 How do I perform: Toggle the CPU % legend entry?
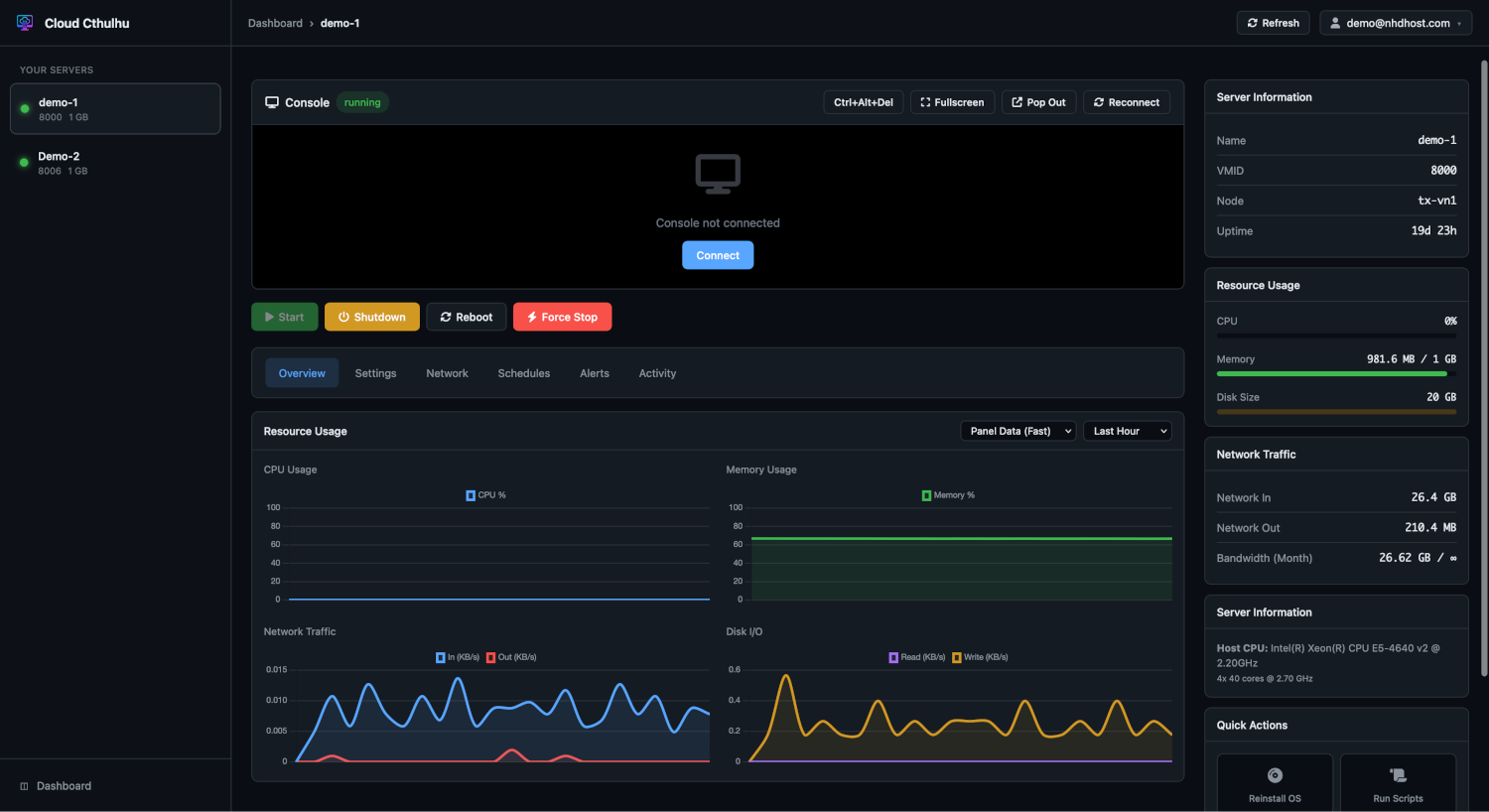[x=485, y=493]
